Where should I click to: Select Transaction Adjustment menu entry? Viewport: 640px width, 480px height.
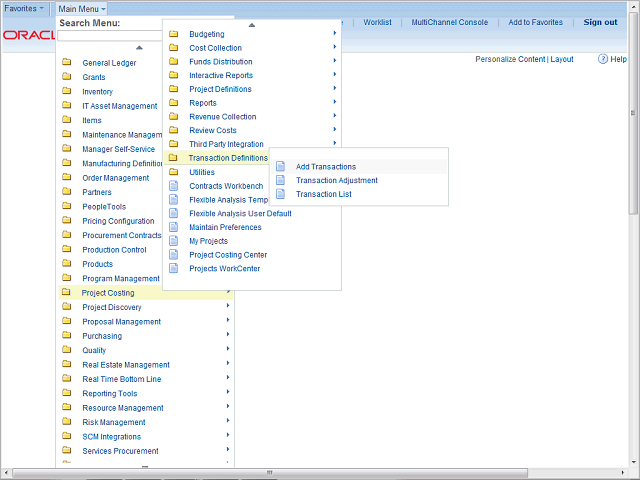coord(337,180)
